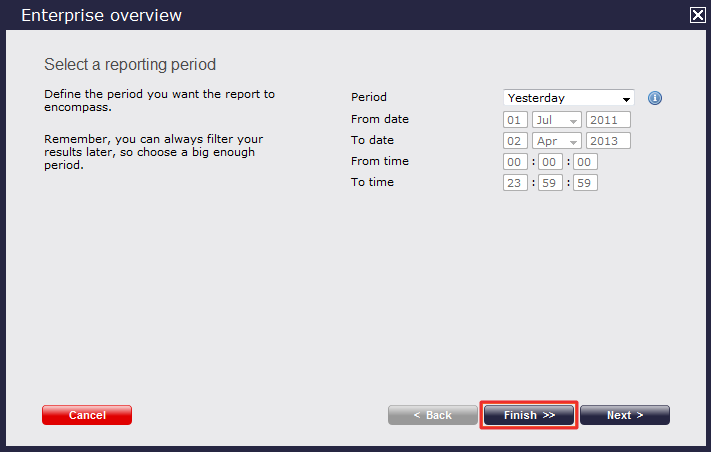The height and width of the screenshot is (452, 711).
Task: Click the To time seconds field
Action: 584,183
